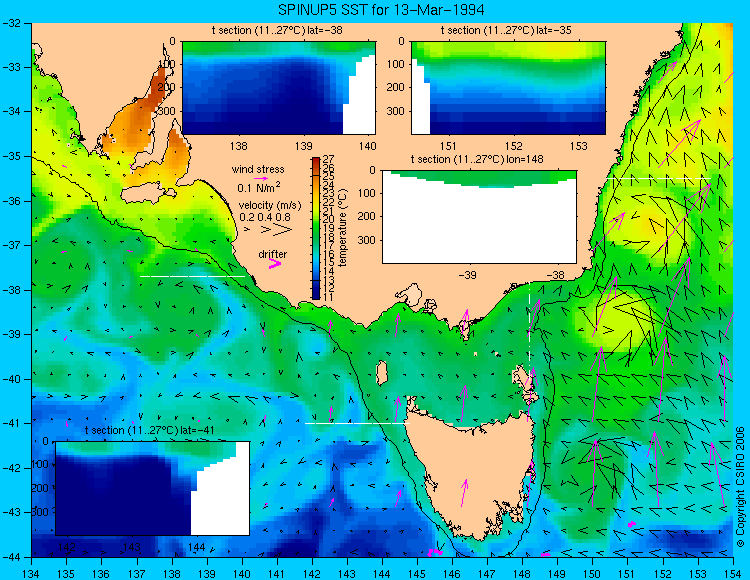750x580 pixels.
Task: Click longitude axis label '154'
Action: (x=733, y=574)
